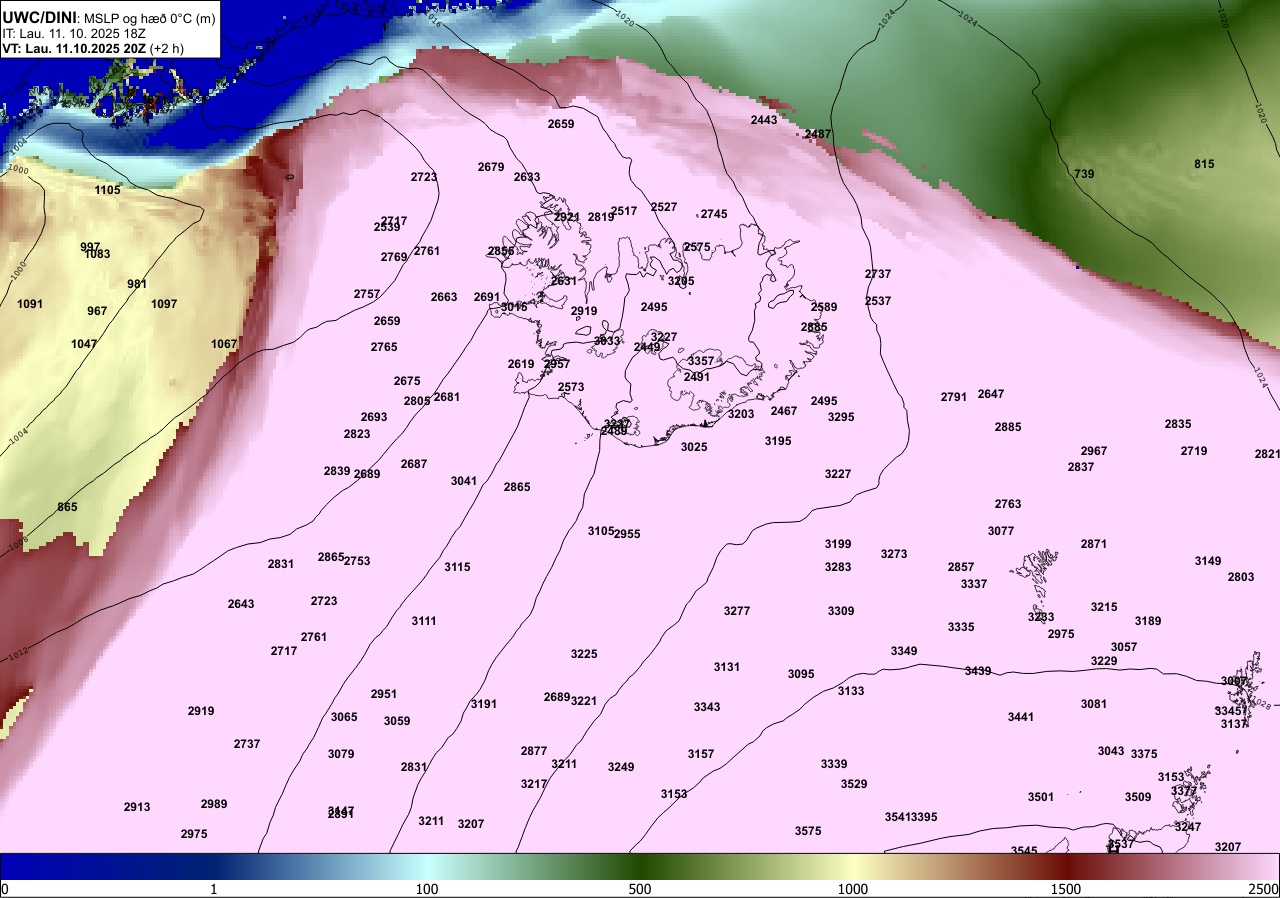1280x898 pixels.
Task: Select the height value 2757
Action: [367, 294]
